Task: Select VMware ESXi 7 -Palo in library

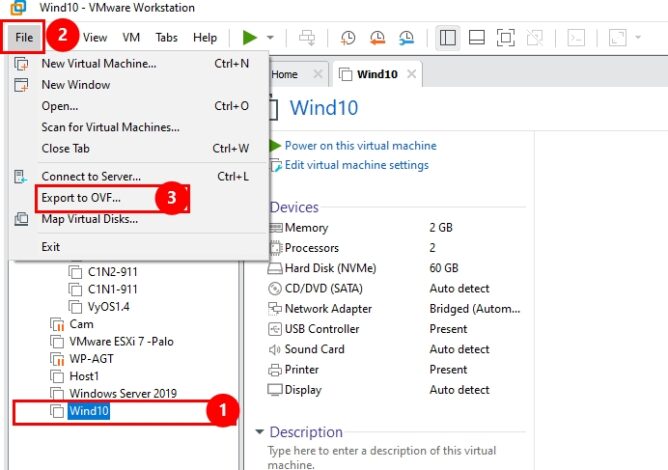Action: [x=121, y=341]
